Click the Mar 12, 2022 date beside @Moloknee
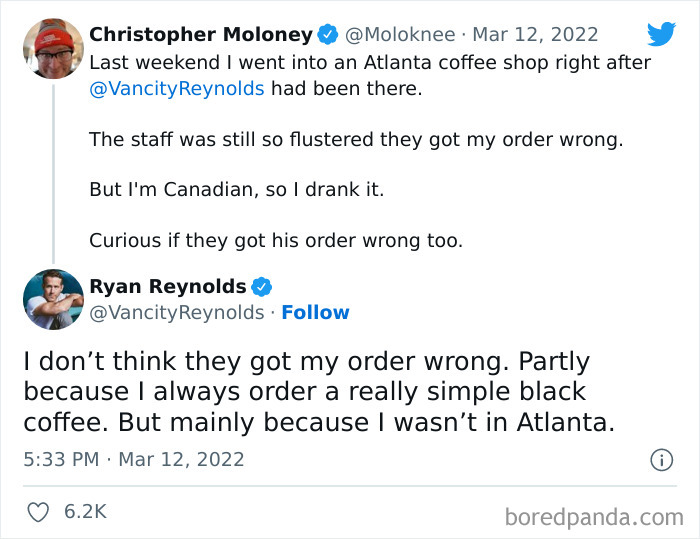Viewport: 700px width, 539px height. [x=536, y=35]
